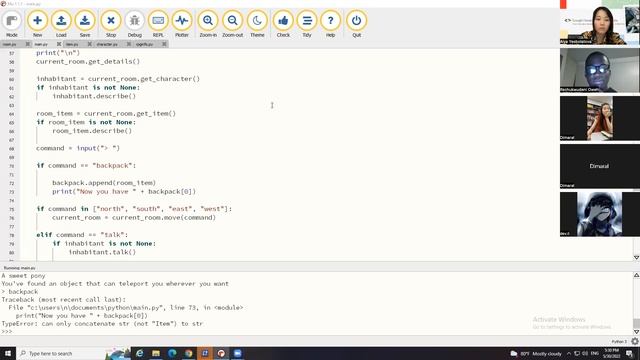
Task: Toggle the Theme moon icon
Action: pyautogui.click(x=257, y=24)
